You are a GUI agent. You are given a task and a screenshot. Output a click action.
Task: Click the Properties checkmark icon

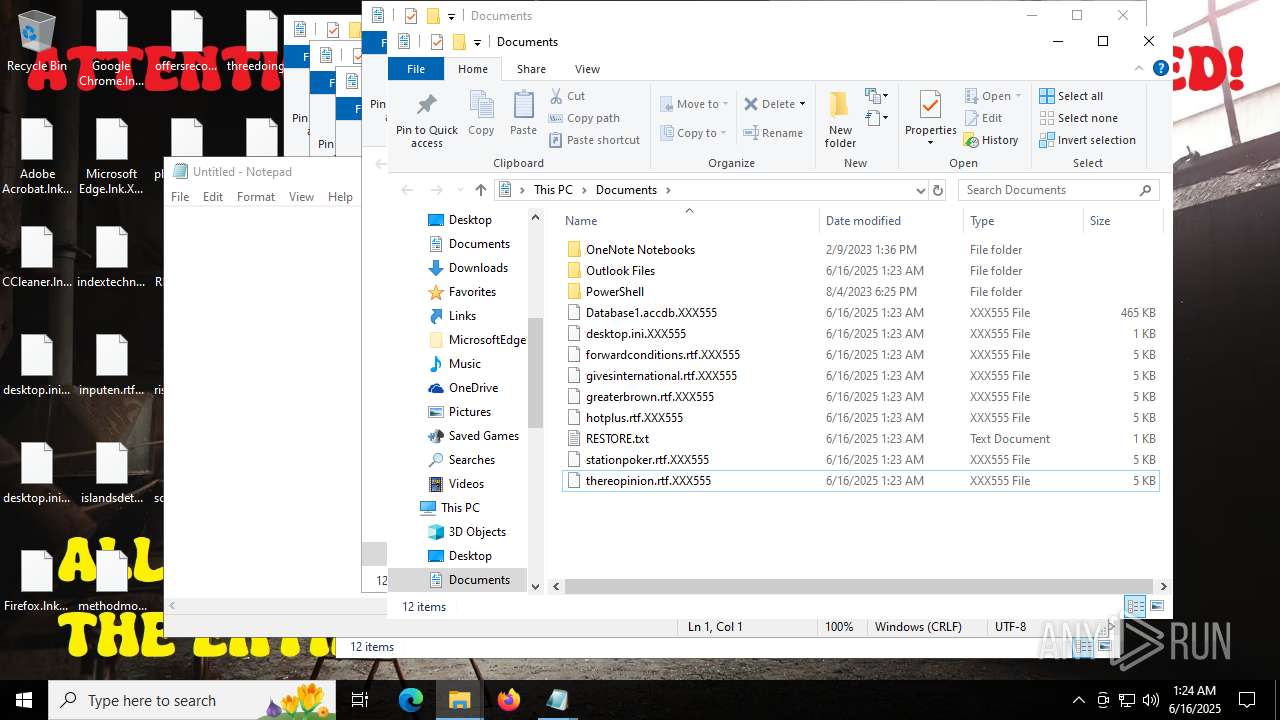pyautogui.click(x=930, y=104)
